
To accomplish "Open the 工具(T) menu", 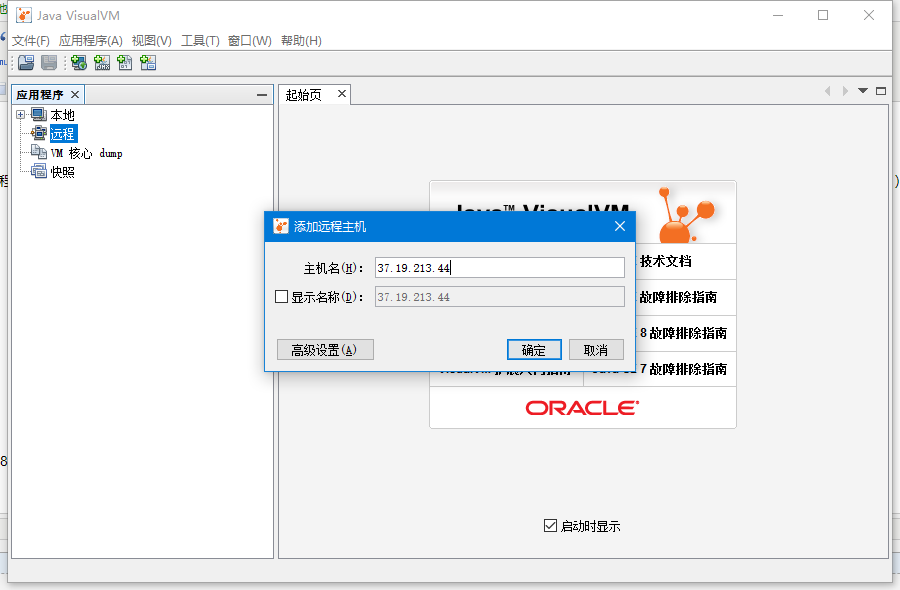I will tap(200, 41).
